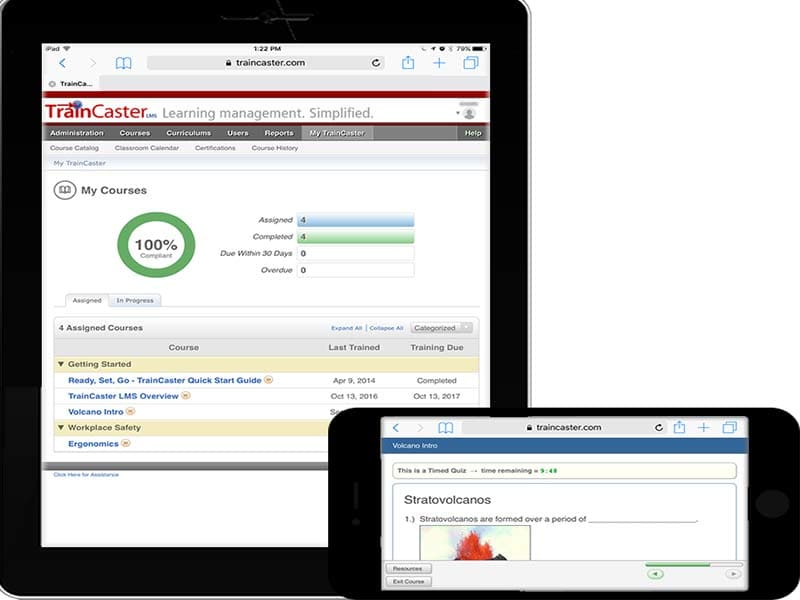The image size is (800, 600).
Task: Add a new tab in phone Safari
Action: pos(704,428)
